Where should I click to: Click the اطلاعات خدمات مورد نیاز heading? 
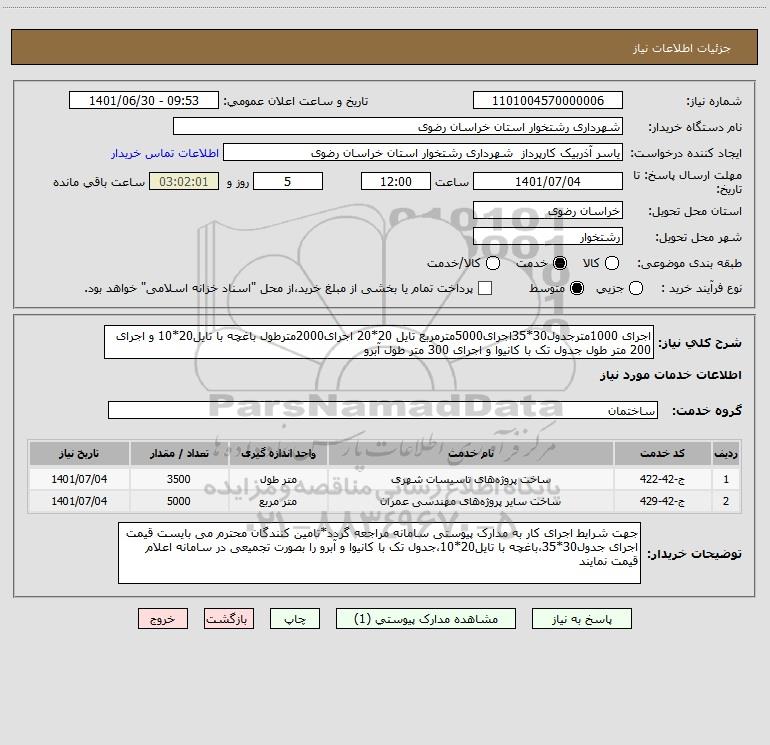coord(670,375)
